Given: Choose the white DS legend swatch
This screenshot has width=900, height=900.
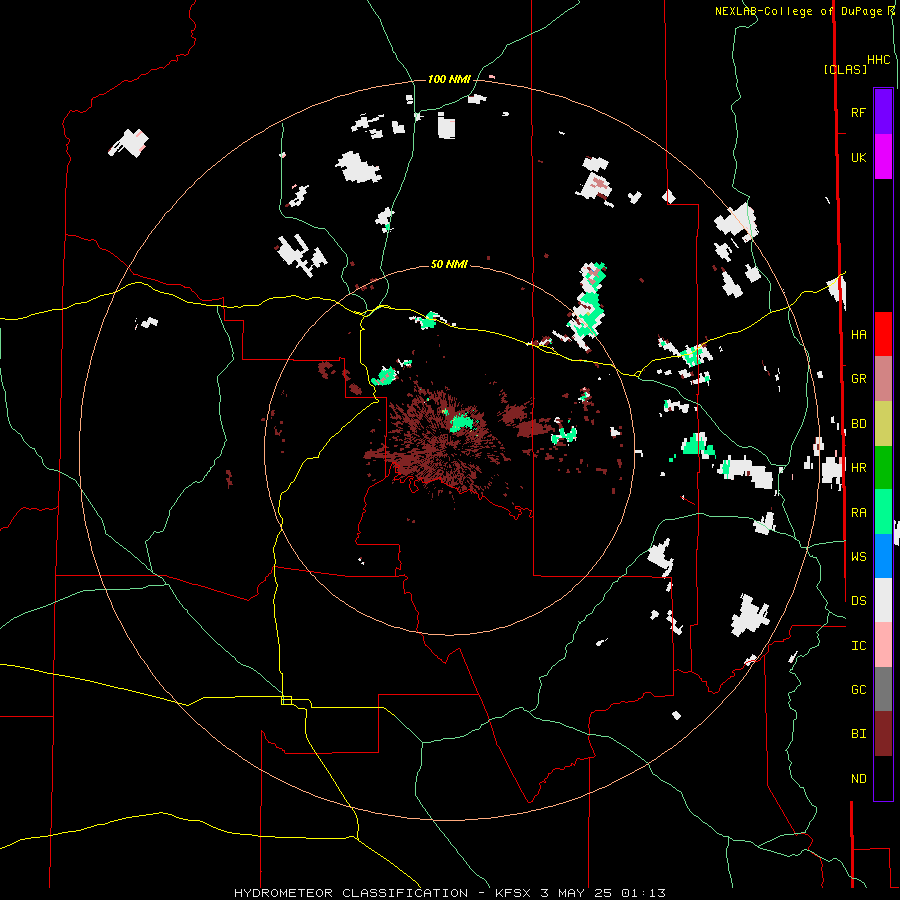Looking at the screenshot, I should point(883,600).
